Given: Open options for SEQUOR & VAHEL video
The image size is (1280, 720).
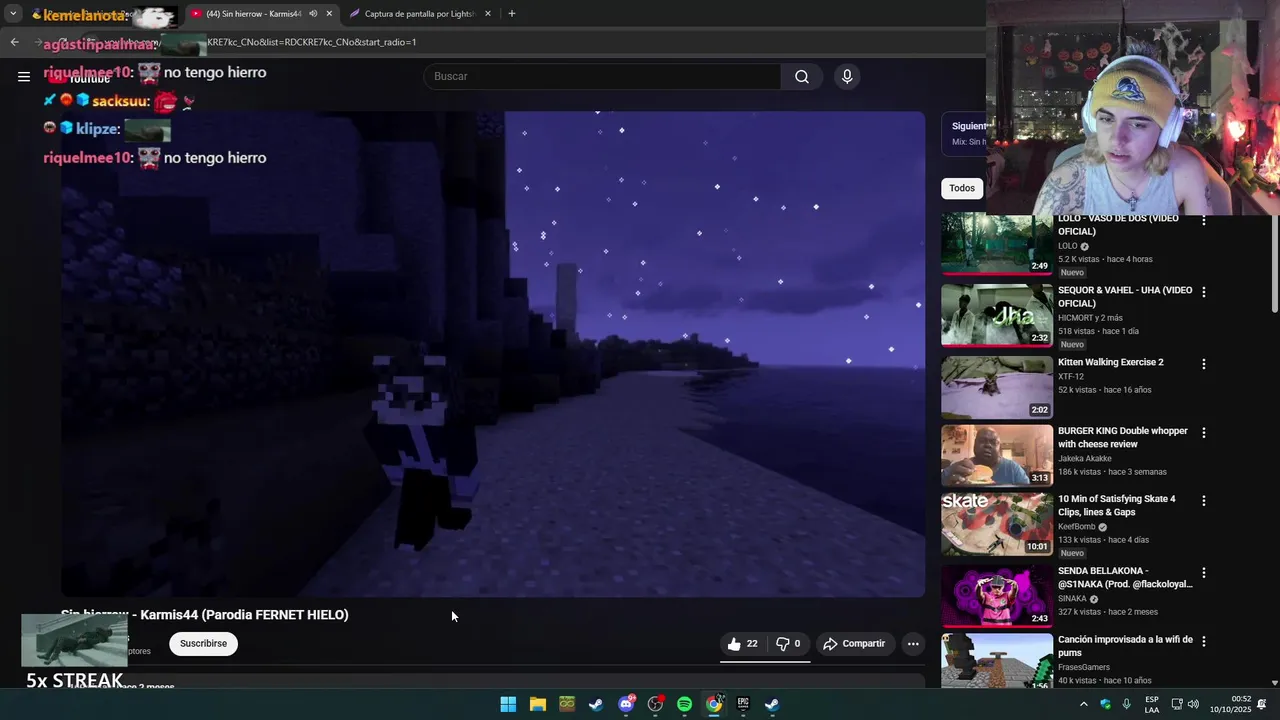Looking at the screenshot, I should click(1204, 292).
